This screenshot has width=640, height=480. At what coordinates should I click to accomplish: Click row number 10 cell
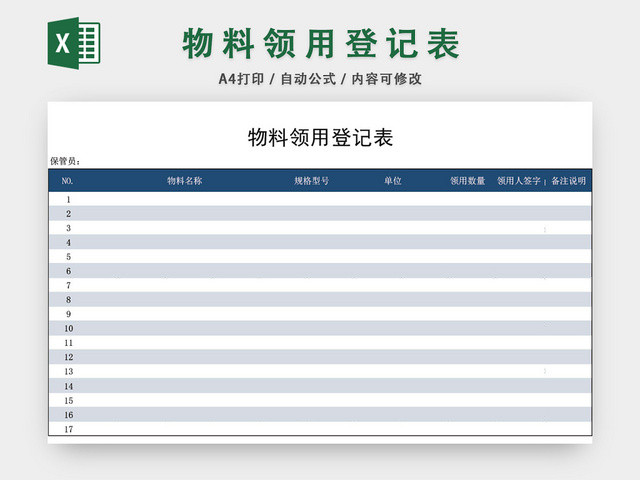tap(68, 328)
